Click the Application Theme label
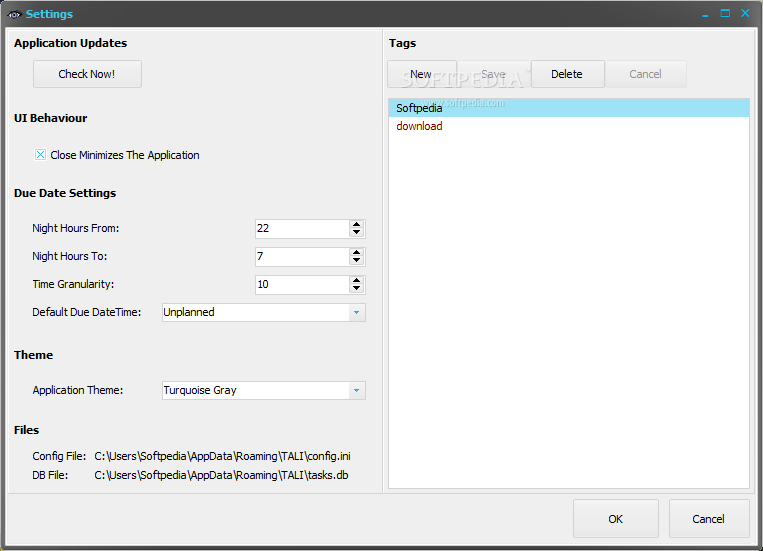763x551 pixels. tap(78, 390)
